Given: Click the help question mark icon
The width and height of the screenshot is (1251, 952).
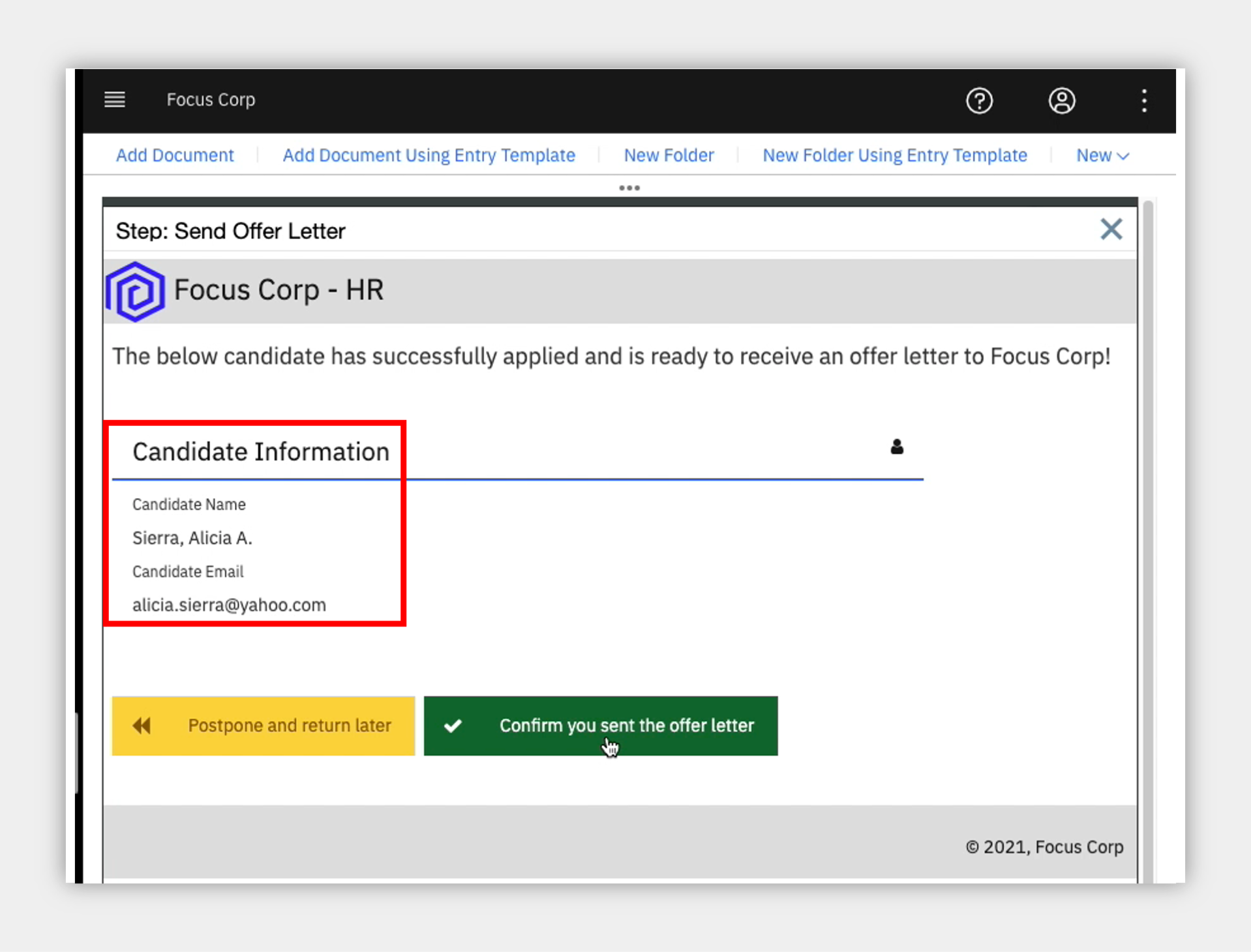Looking at the screenshot, I should pyautogui.click(x=979, y=101).
